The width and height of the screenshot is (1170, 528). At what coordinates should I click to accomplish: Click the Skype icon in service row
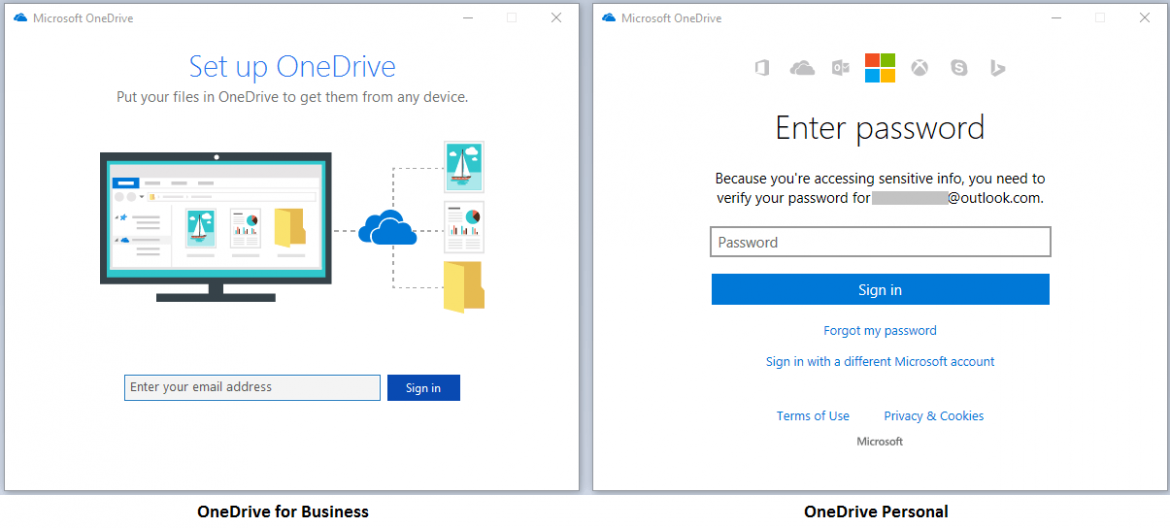(x=959, y=68)
